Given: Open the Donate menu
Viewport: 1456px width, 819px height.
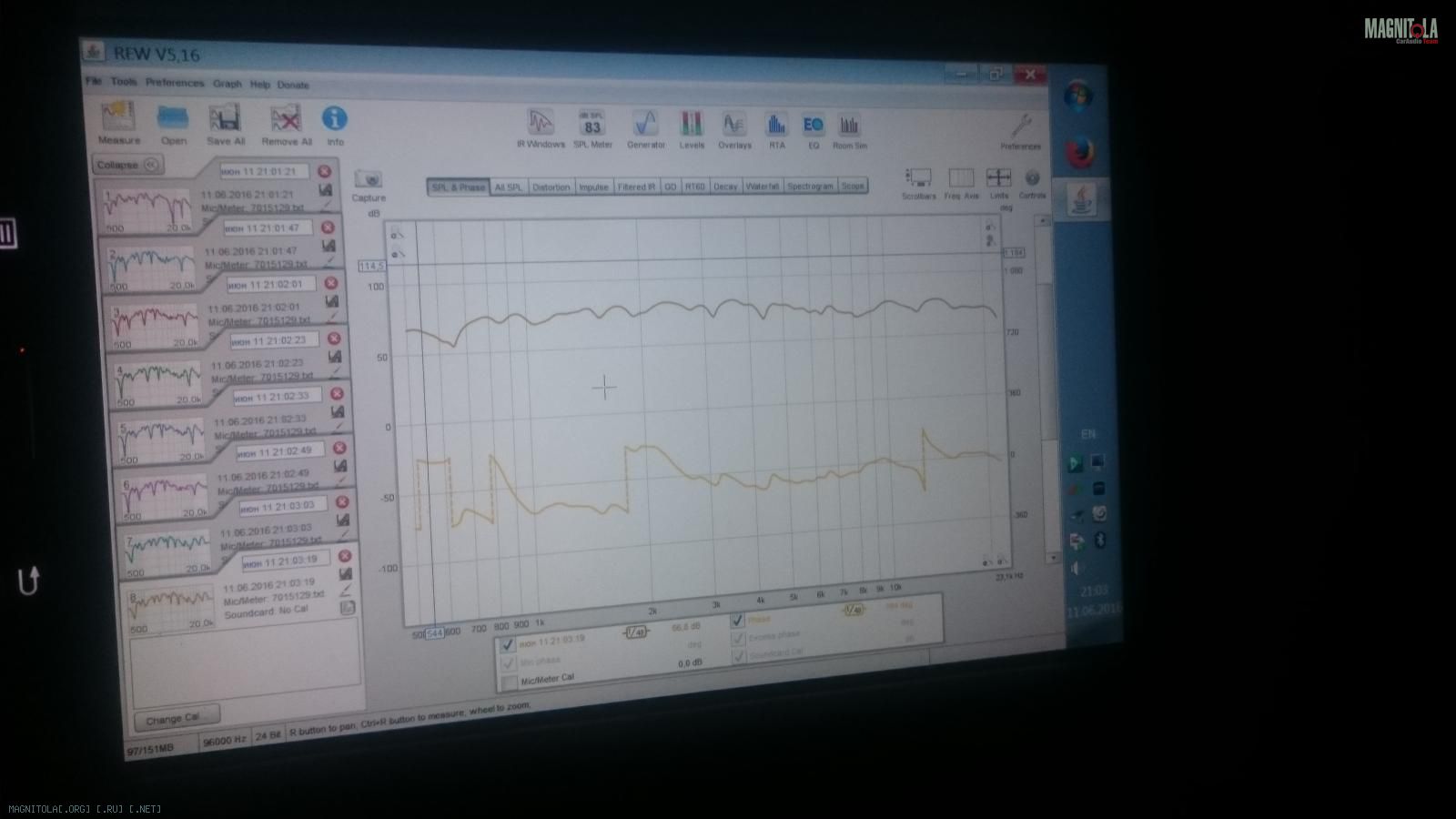Looking at the screenshot, I should coord(293,85).
